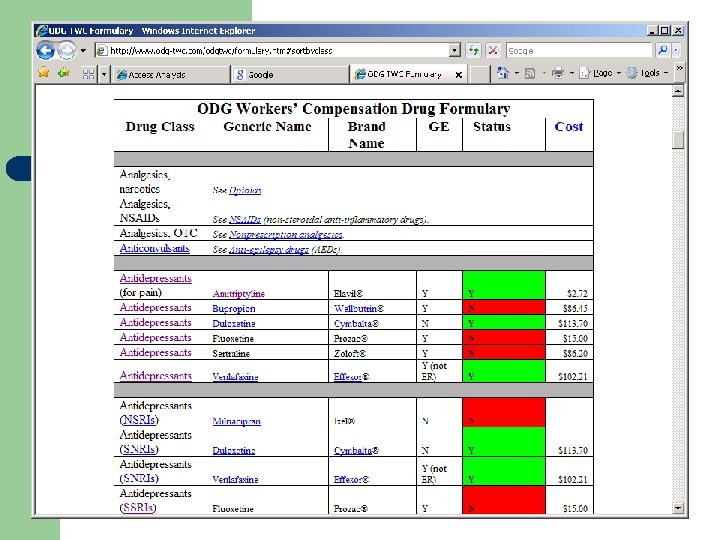Open Quick Tabs grid icon
This screenshot has width=720, height=540.
88,74
